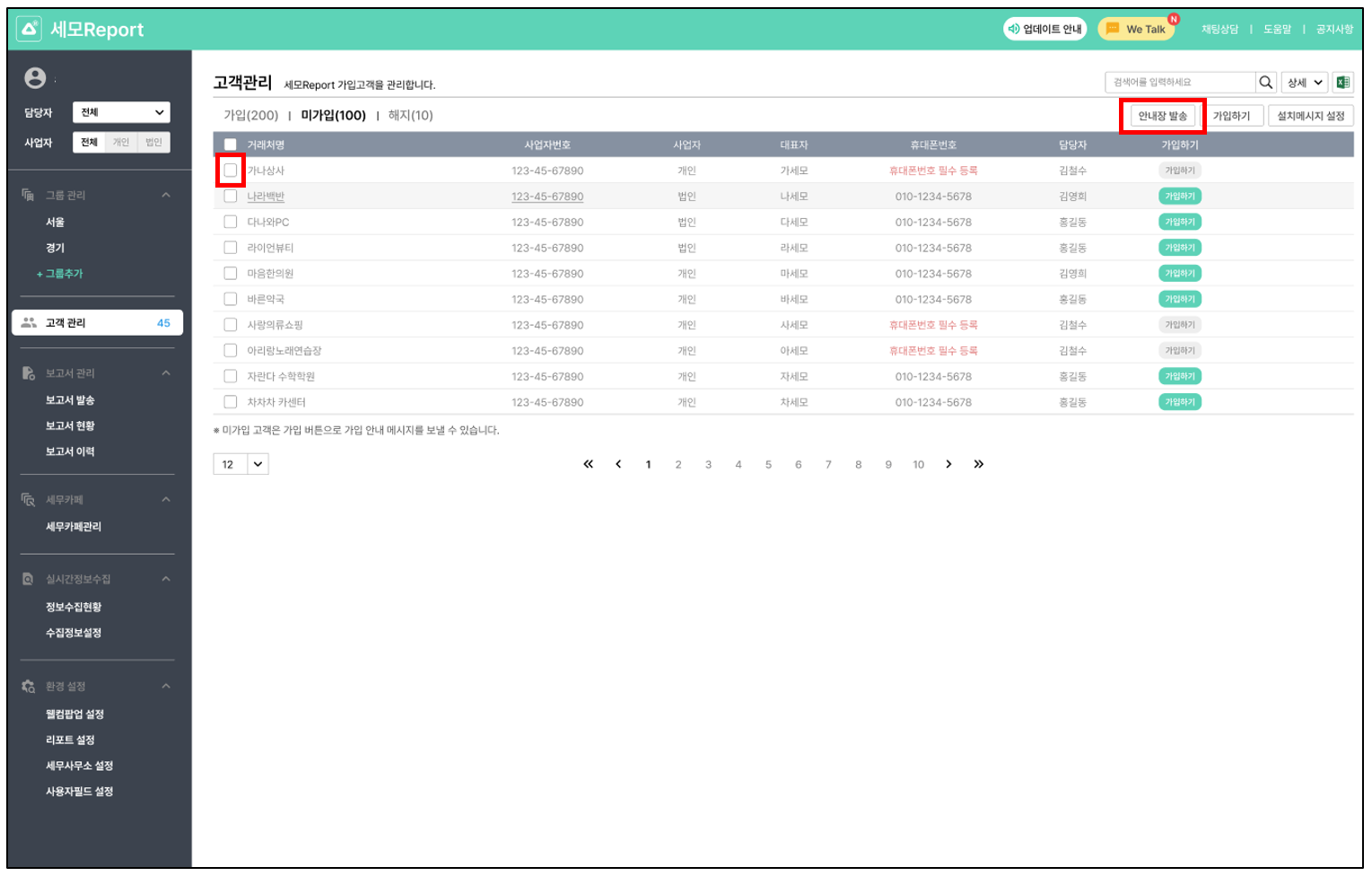Switch to the 해지(10) tab

410,116
